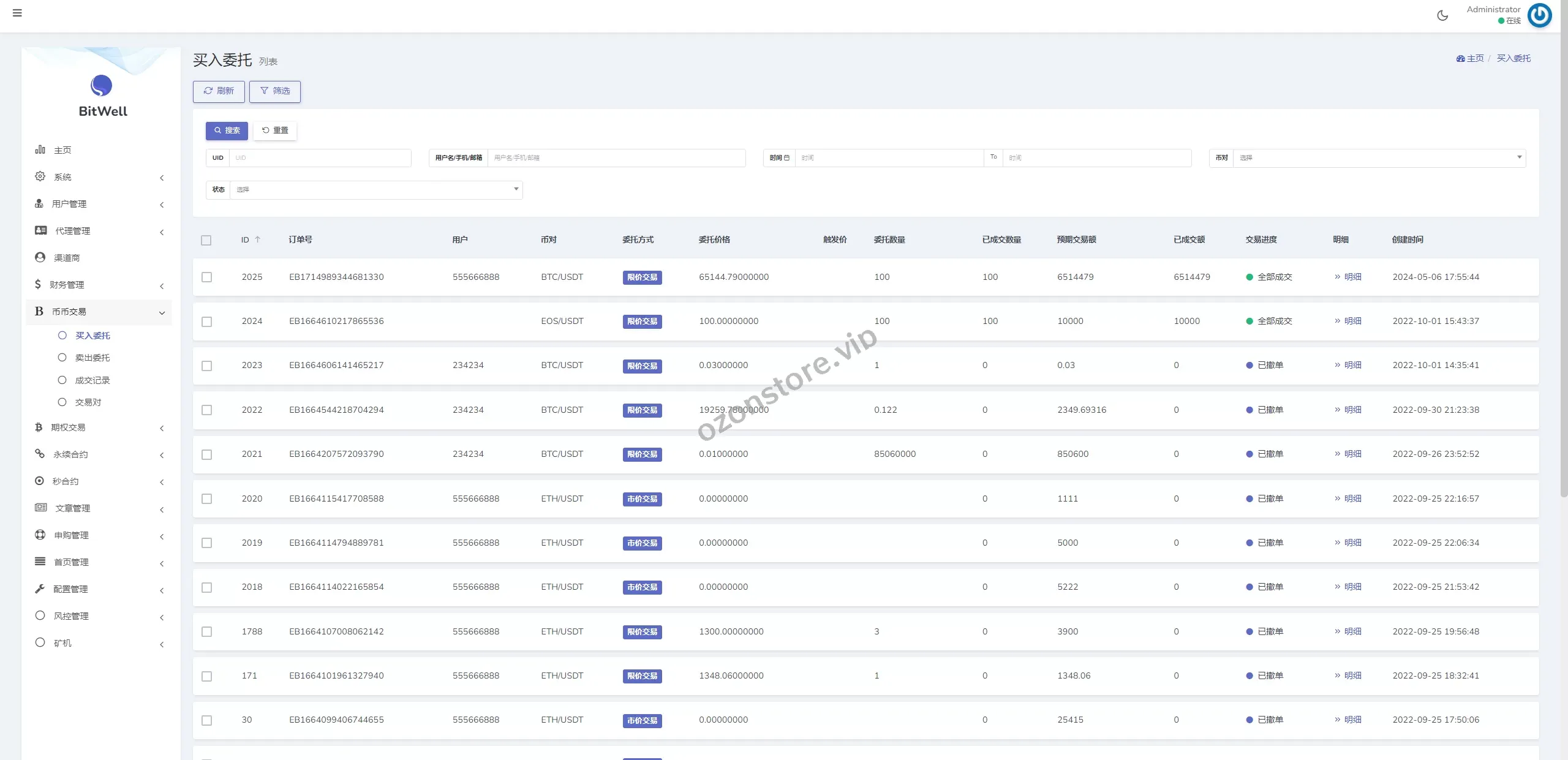Open 成交记录 in the sidebar
The height and width of the screenshot is (760, 1568).
click(92, 380)
